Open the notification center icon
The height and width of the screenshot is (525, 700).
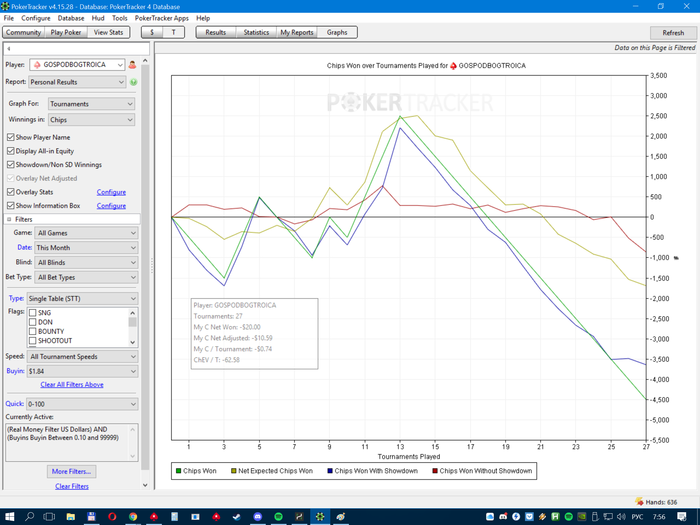pyautogui.click(x=682, y=517)
